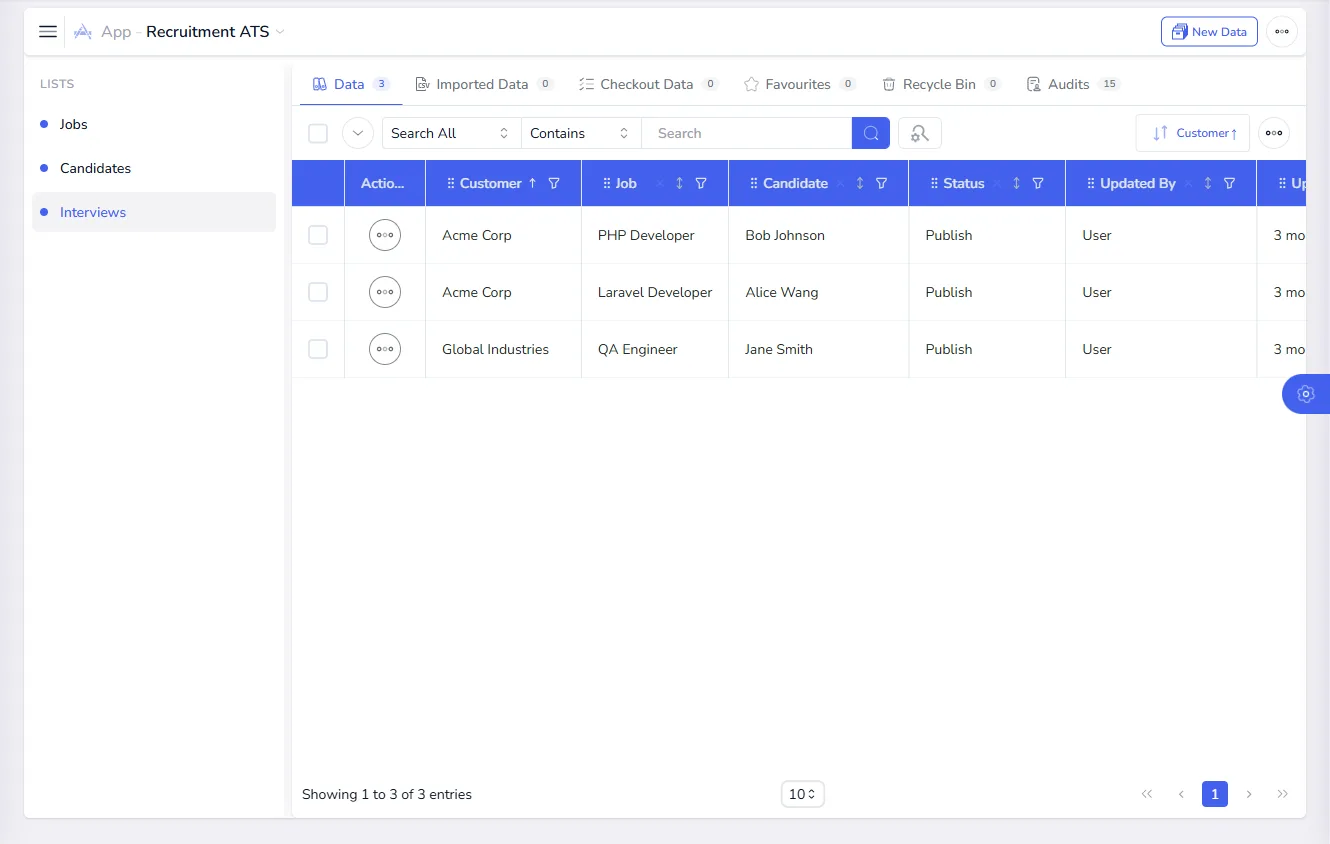Image resolution: width=1330 pixels, height=844 pixels.
Task: Open the advanced search icon button
Action: [x=920, y=133]
